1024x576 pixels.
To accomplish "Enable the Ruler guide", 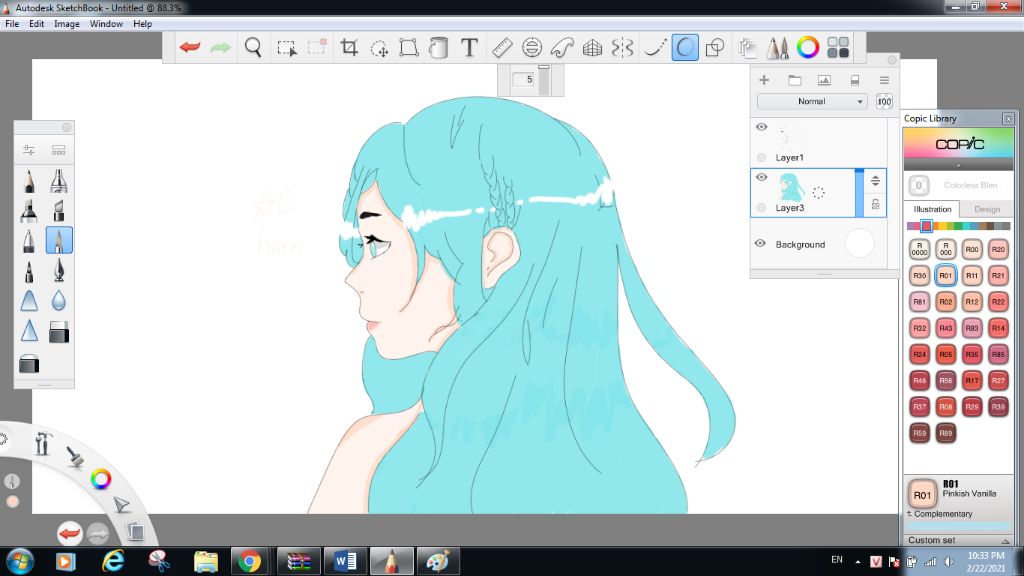I will [x=502, y=47].
